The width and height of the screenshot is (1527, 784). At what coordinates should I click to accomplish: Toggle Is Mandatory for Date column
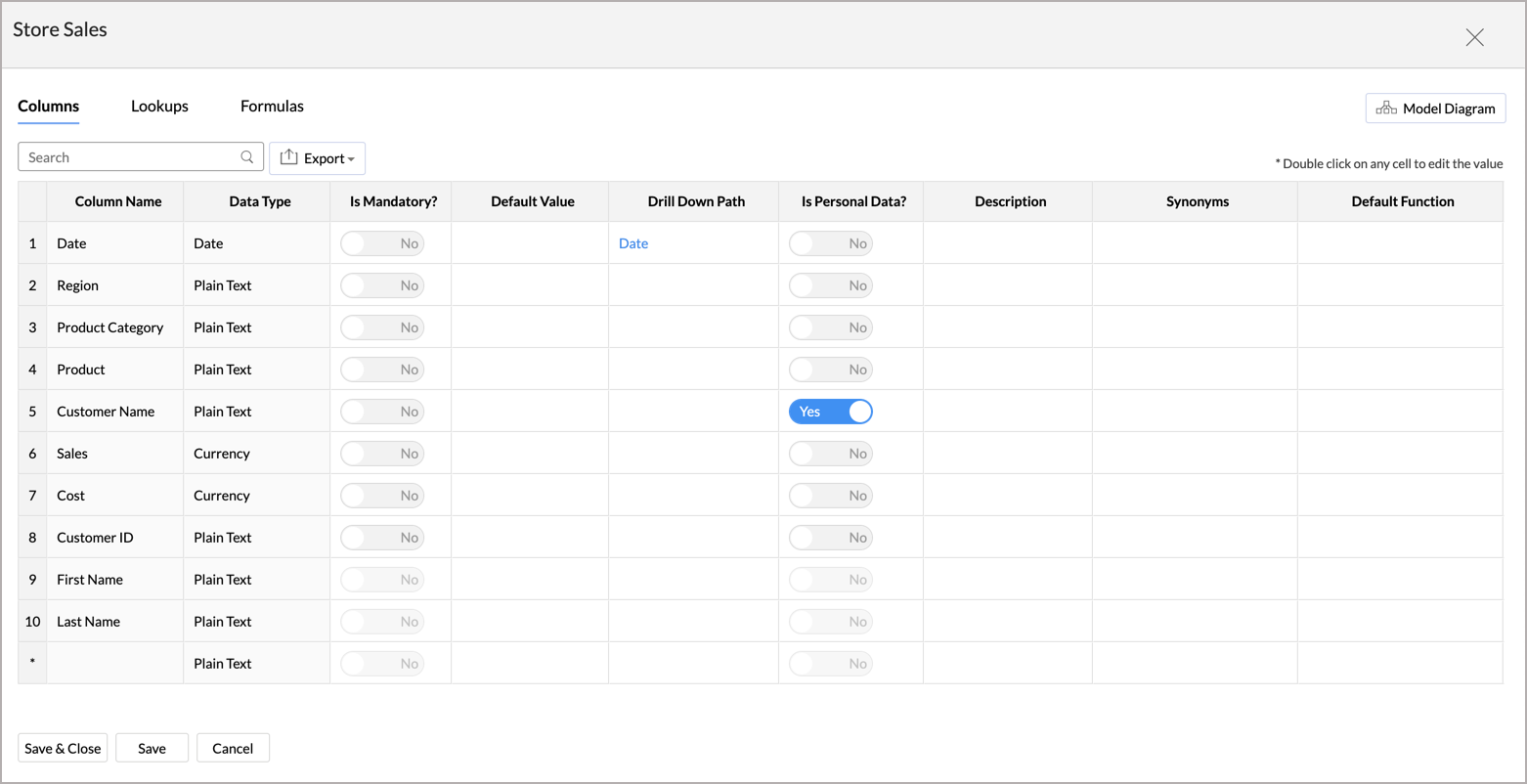tap(381, 243)
